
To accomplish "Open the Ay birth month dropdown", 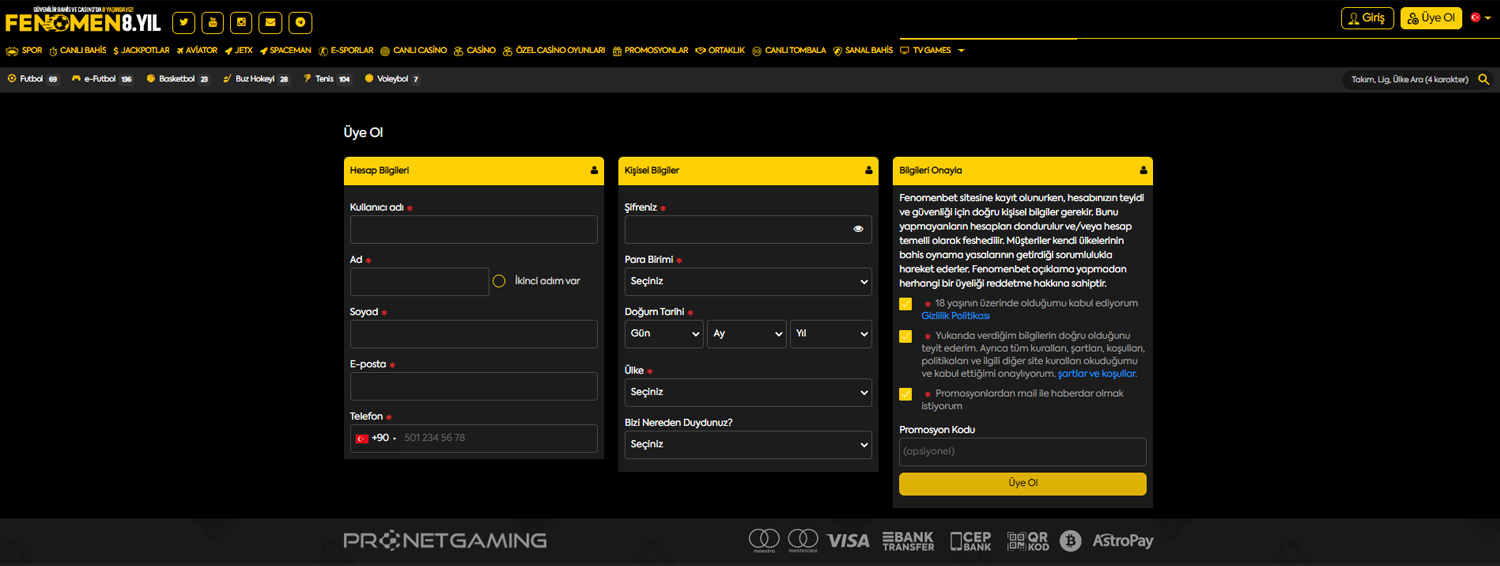I will [x=746, y=334].
